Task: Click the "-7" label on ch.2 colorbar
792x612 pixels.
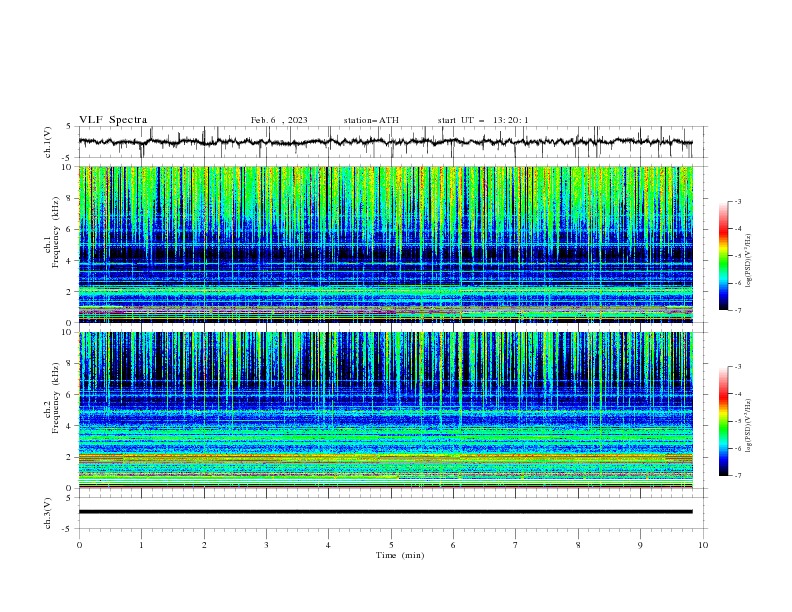Action: coord(737,476)
